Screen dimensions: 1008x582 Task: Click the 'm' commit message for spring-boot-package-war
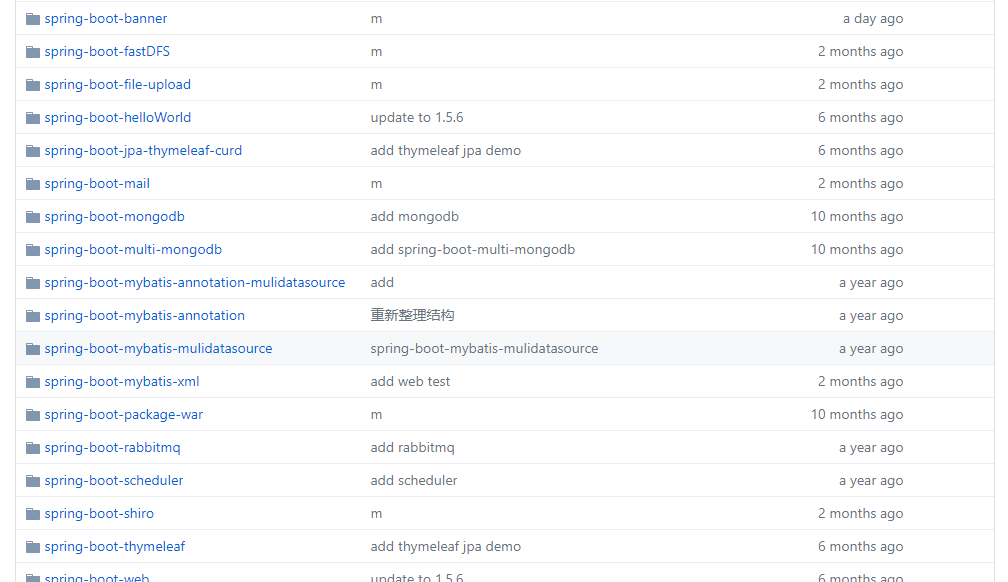(x=376, y=415)
